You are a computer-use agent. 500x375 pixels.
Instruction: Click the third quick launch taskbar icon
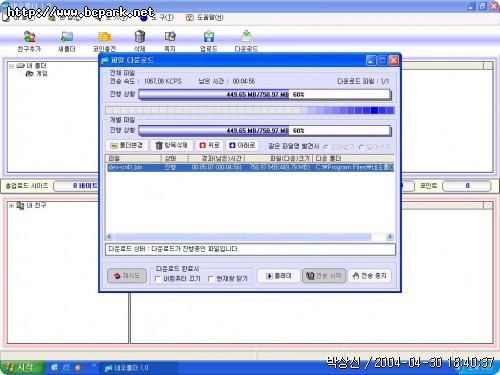pos(78,368)
